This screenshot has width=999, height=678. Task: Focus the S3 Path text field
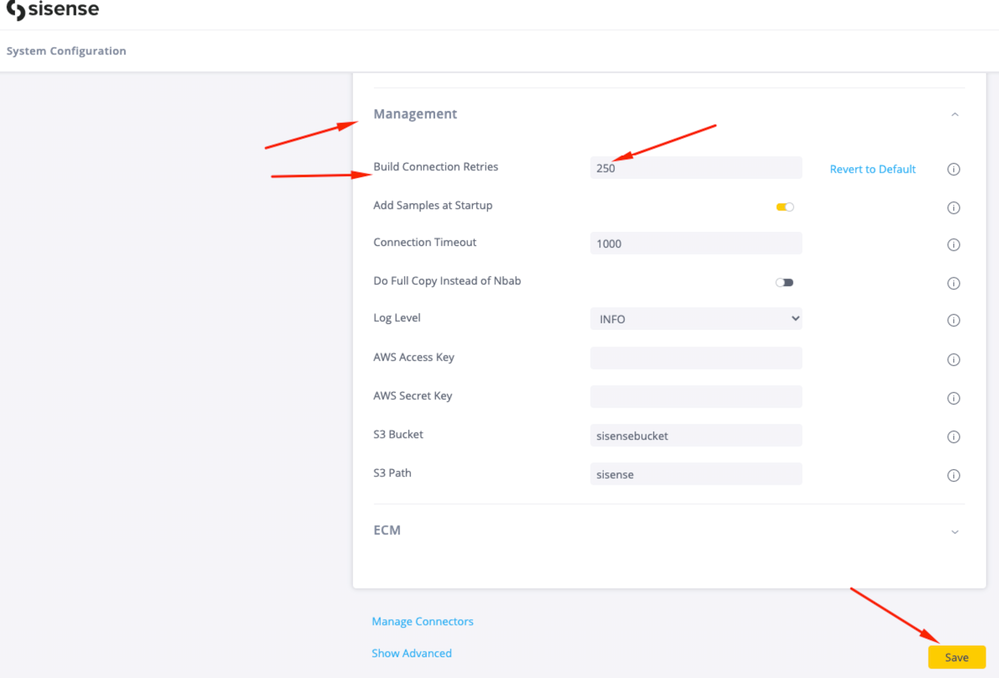pos(696,474)
